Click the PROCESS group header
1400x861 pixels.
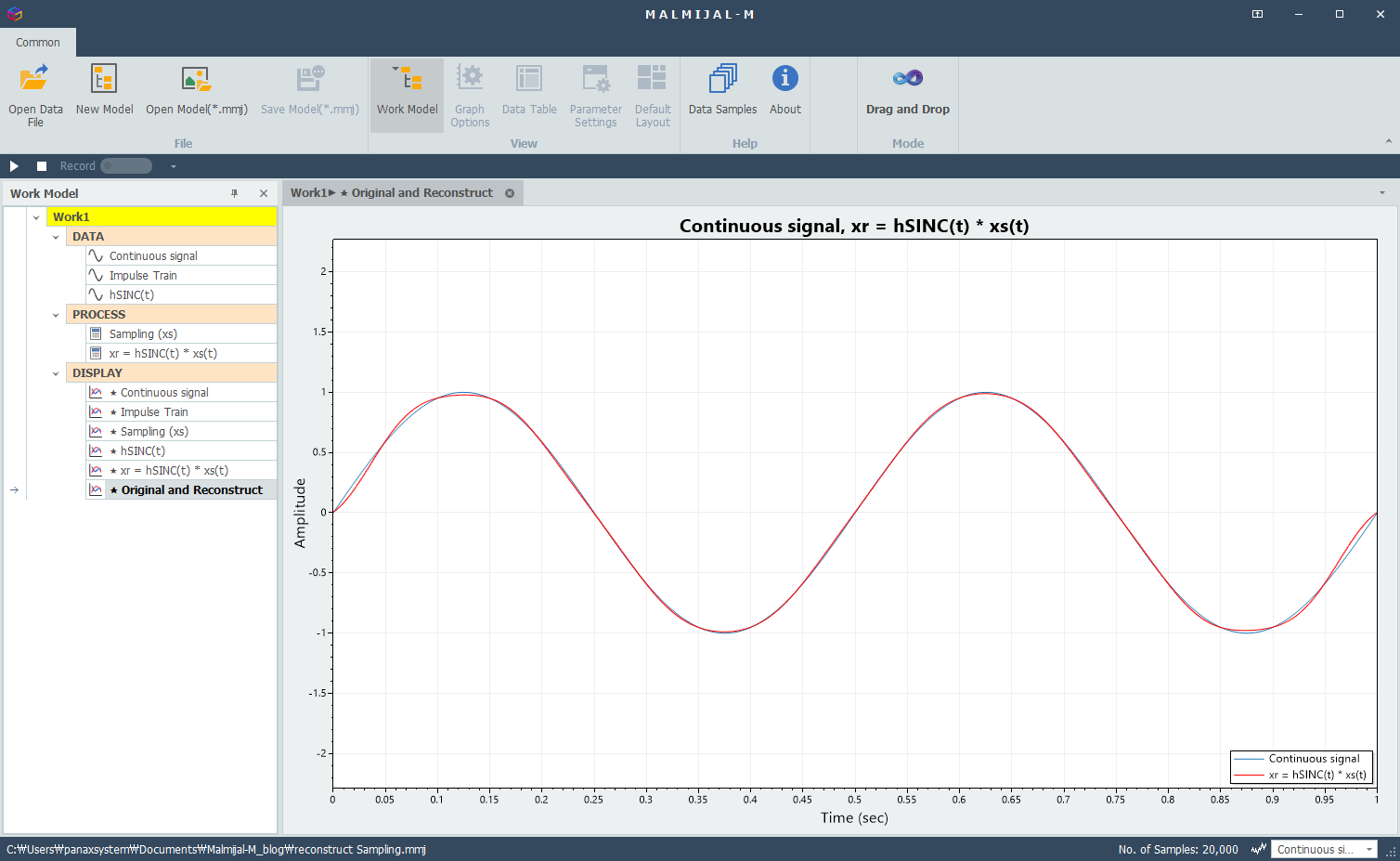pyautogui.click(x=172, y=314)
